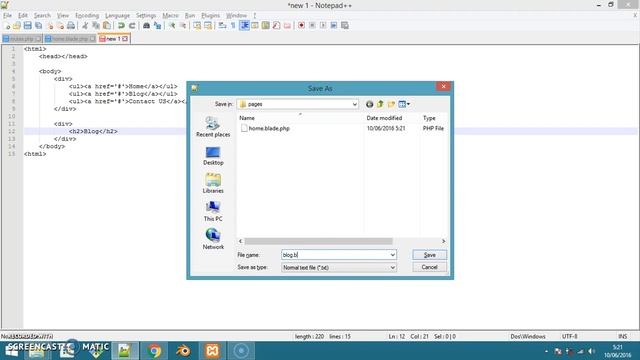Viewport: 640px width, 360px height.
Task: Click the UTF-8 encoding status bar entry
Action: (569, 337)
